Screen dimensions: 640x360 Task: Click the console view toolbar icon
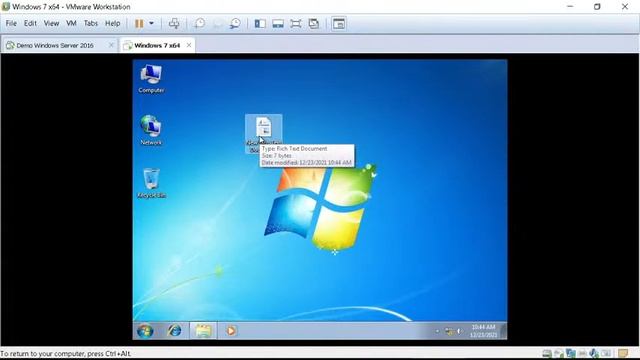(x=339, y=24)
